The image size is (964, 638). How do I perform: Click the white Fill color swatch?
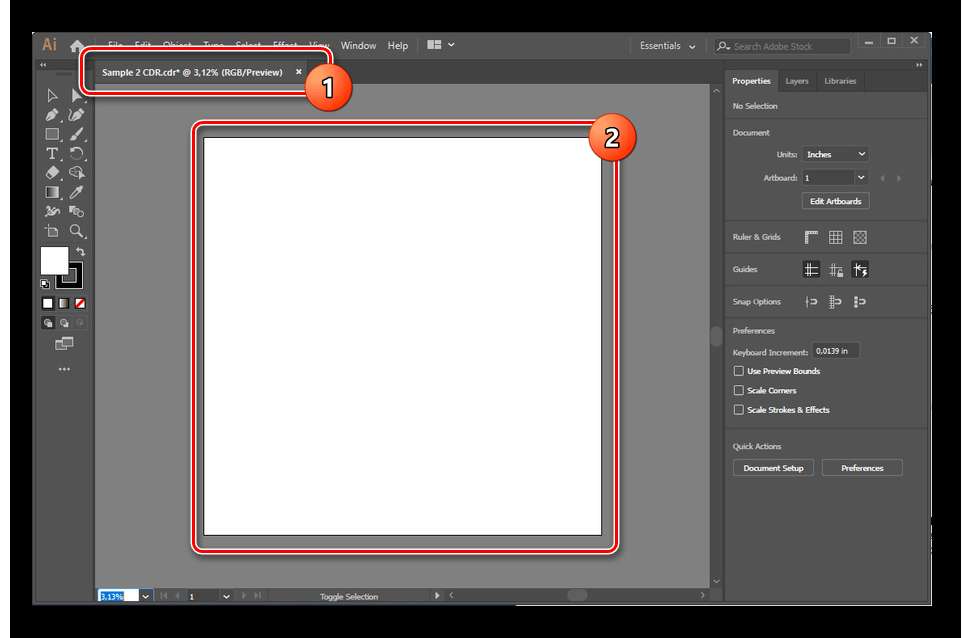coord(54,260)
